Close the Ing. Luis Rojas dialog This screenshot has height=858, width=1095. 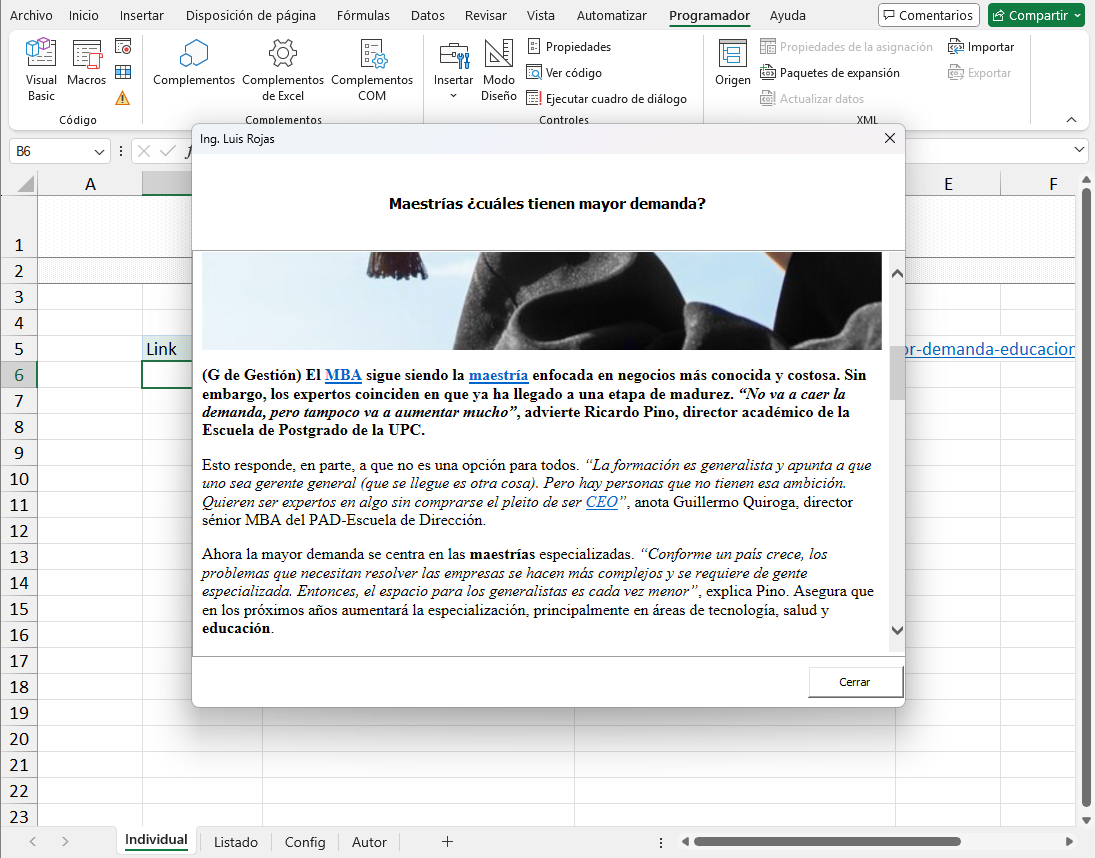[890, 138]
